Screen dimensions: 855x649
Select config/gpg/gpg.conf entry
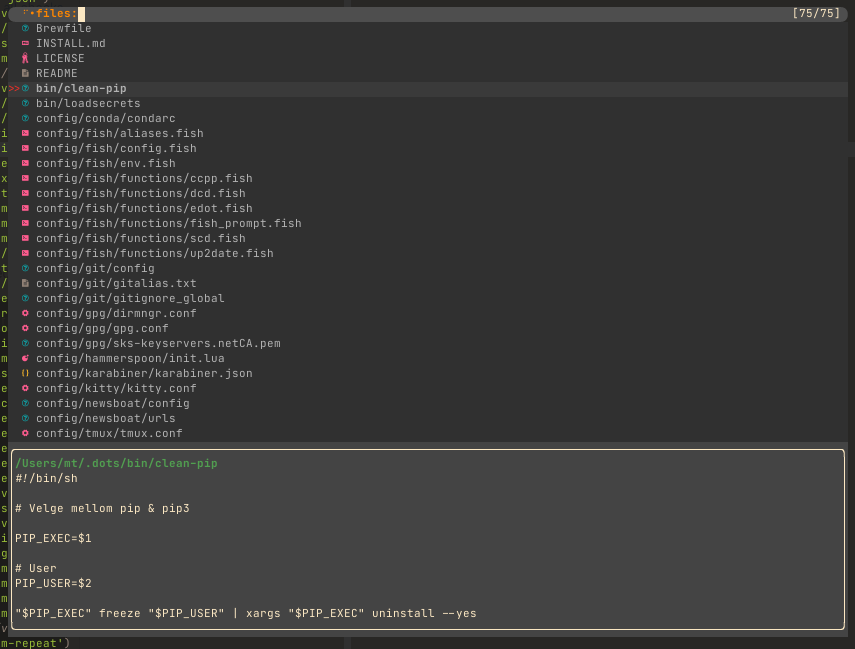tap(103, 328)
